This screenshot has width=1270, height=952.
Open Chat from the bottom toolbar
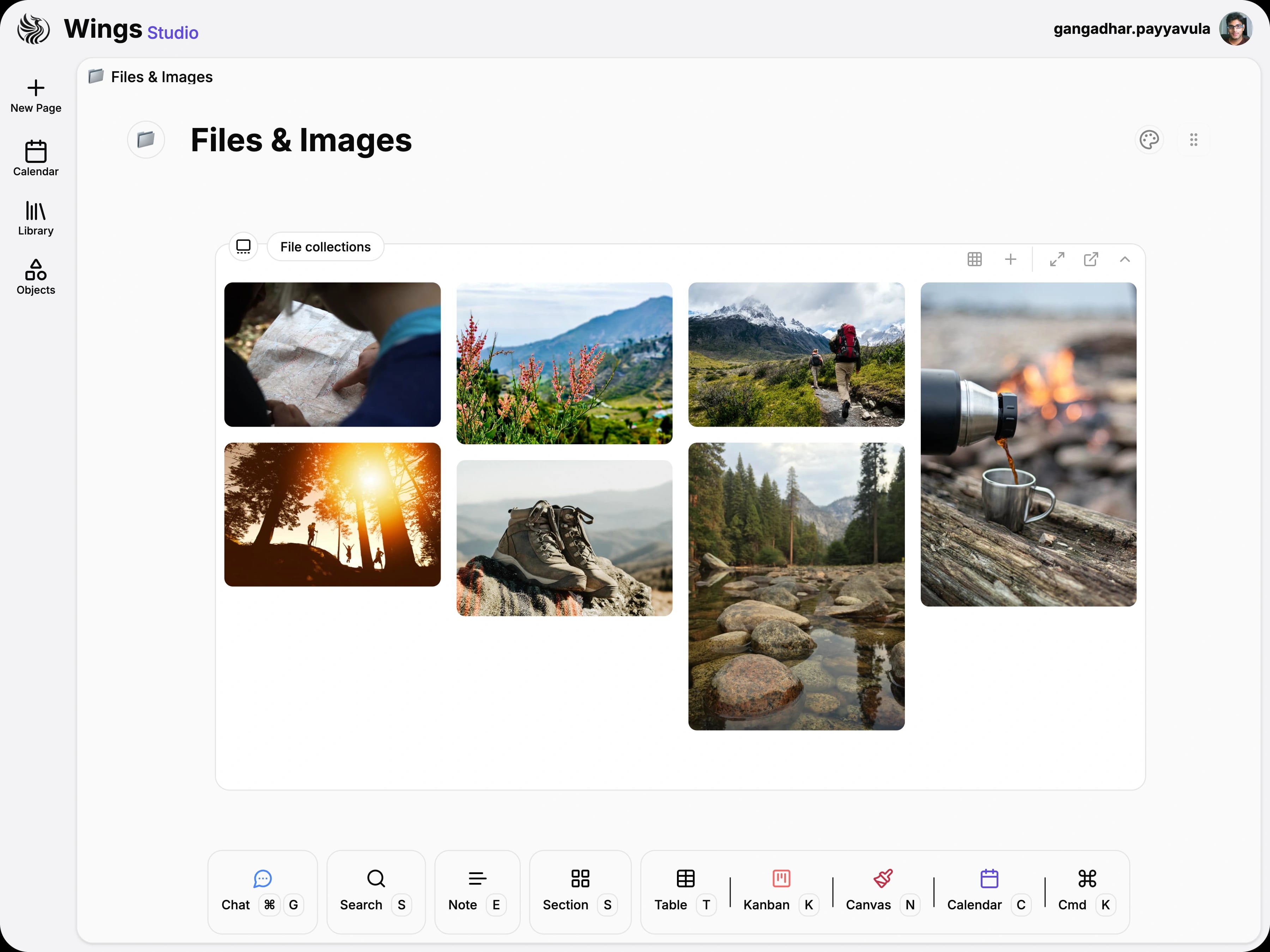pos(262,891)
